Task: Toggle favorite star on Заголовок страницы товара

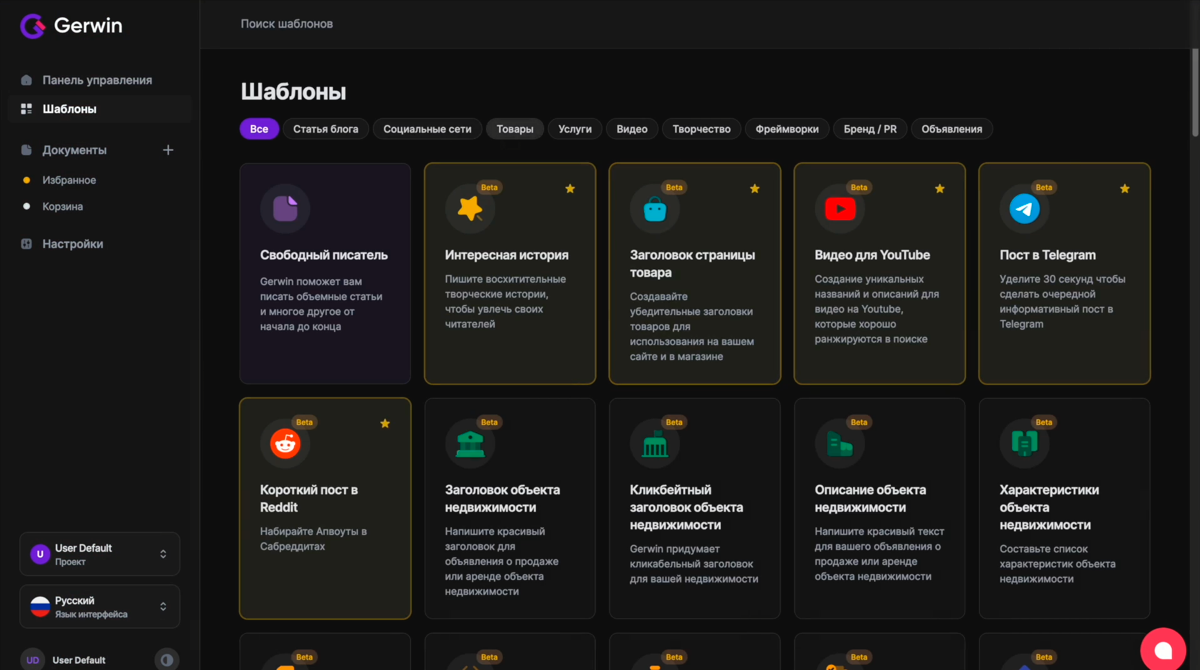Action: coord(755,189)
